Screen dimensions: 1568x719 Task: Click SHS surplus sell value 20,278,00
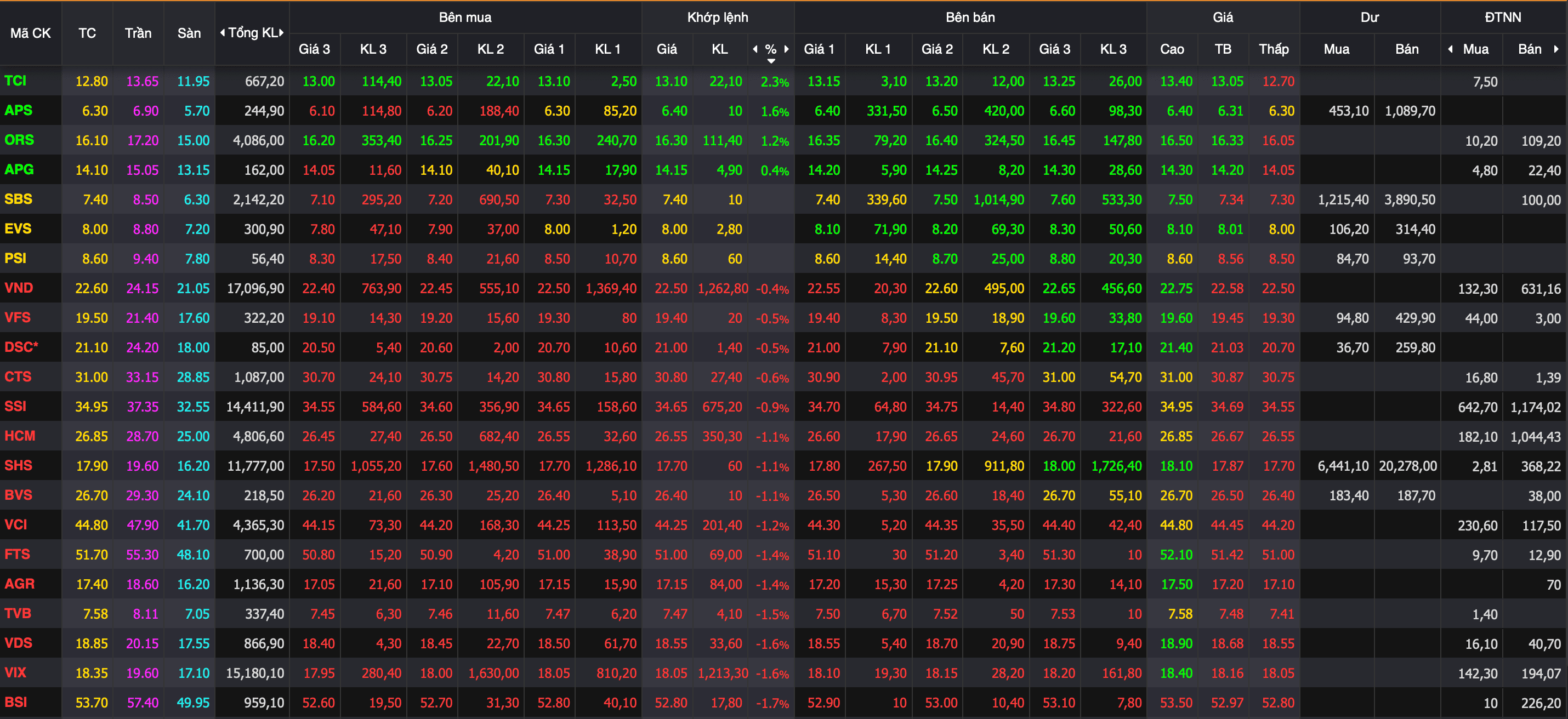pyautogui.click(x=1407, y=466)
